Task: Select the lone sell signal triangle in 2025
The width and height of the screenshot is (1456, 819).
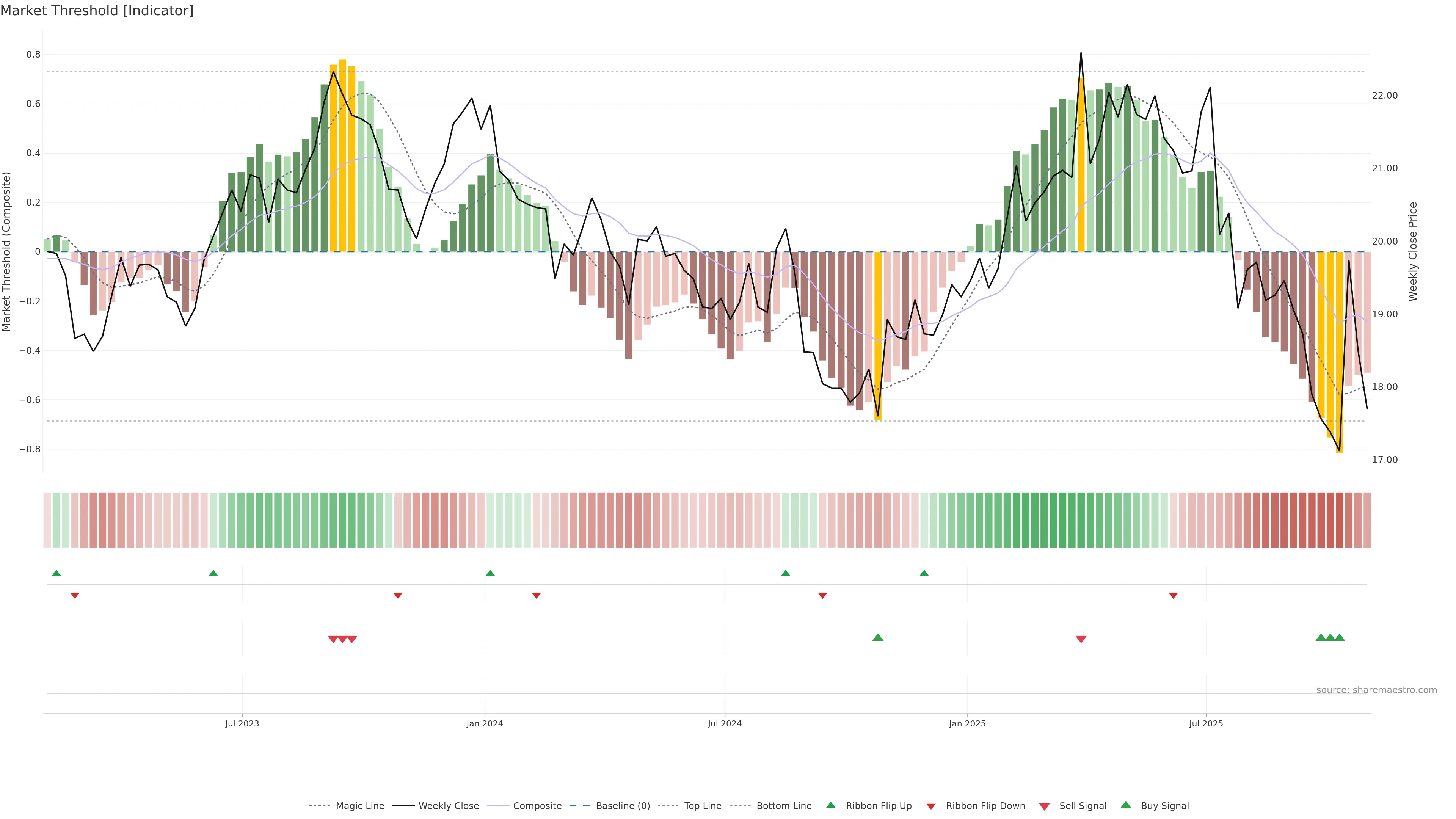Action: click(x=1081, y=639)
